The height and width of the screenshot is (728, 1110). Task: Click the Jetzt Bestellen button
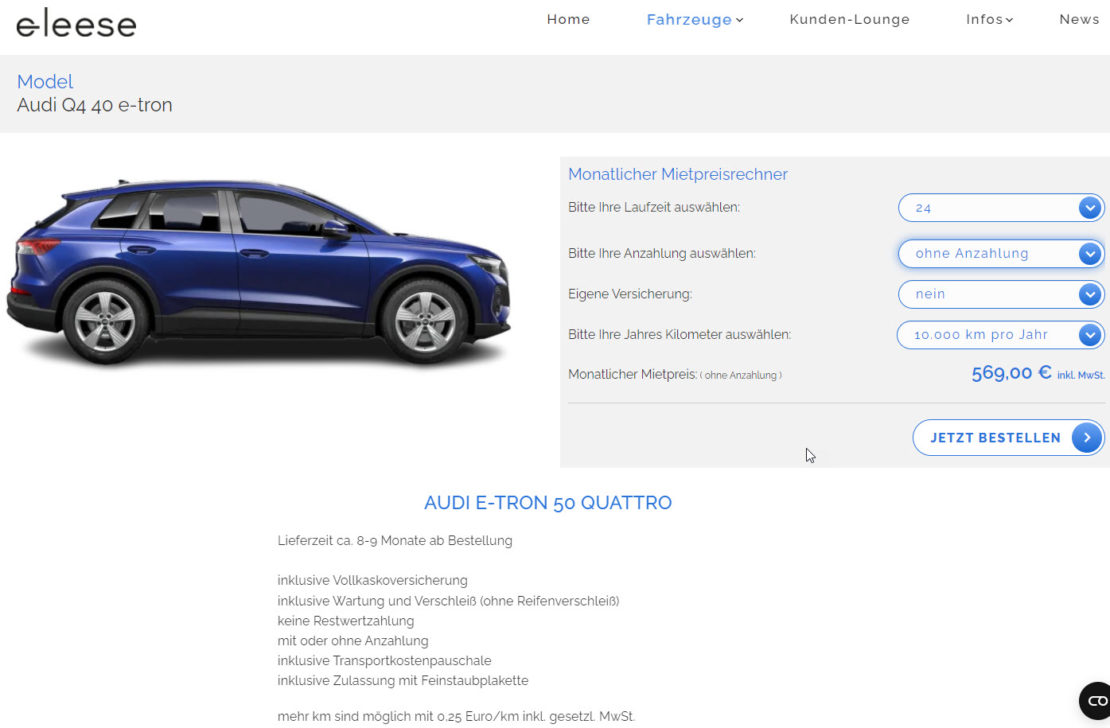click(1008, 438)
